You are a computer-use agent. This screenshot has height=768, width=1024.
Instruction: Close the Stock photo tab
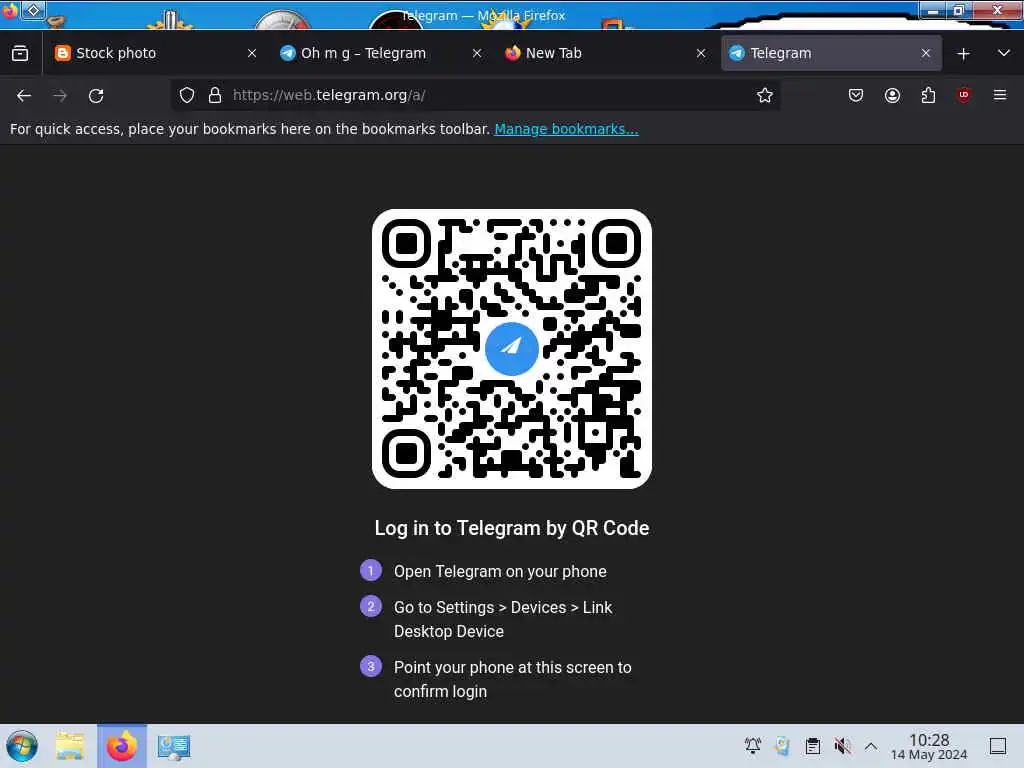point(252,54)
